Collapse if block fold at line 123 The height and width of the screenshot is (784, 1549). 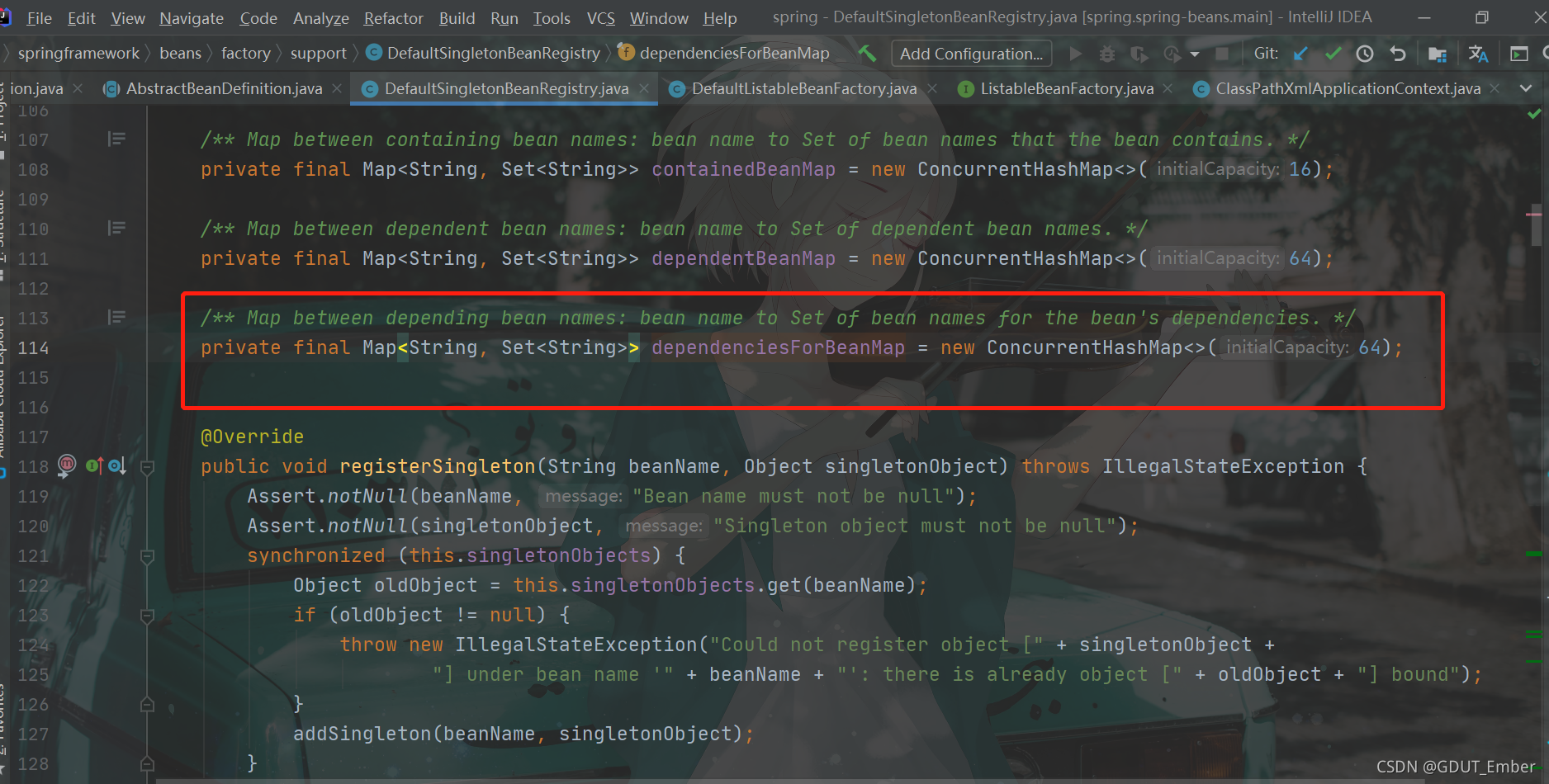click(147, 616)
